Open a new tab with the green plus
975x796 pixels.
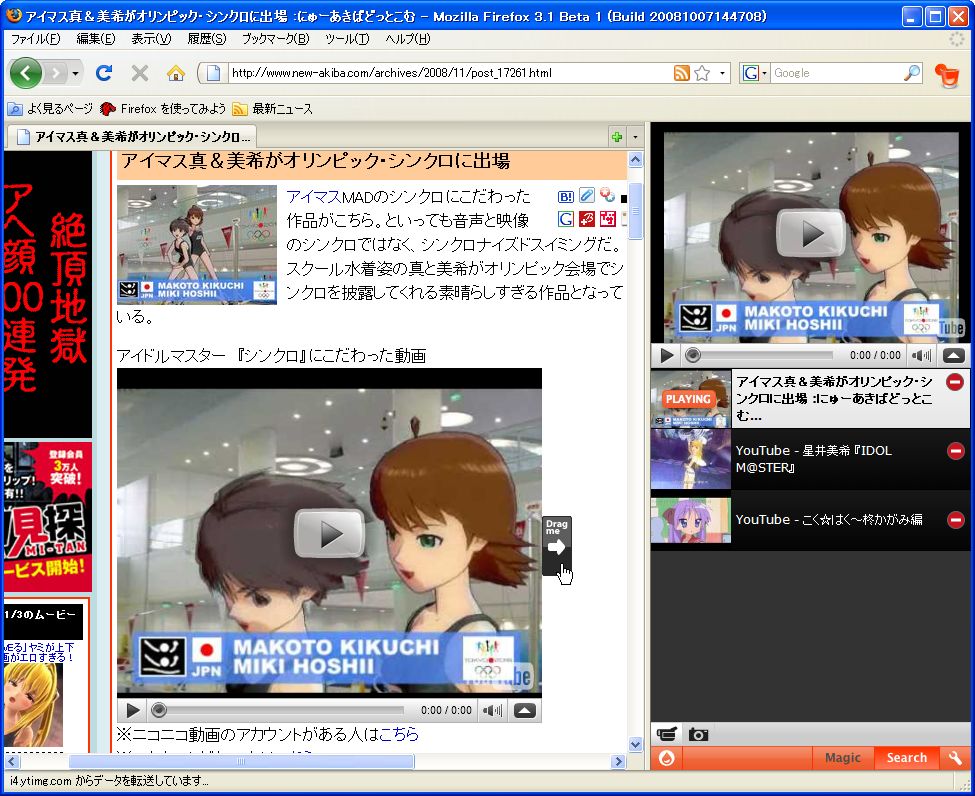click(x=617, y=137)
